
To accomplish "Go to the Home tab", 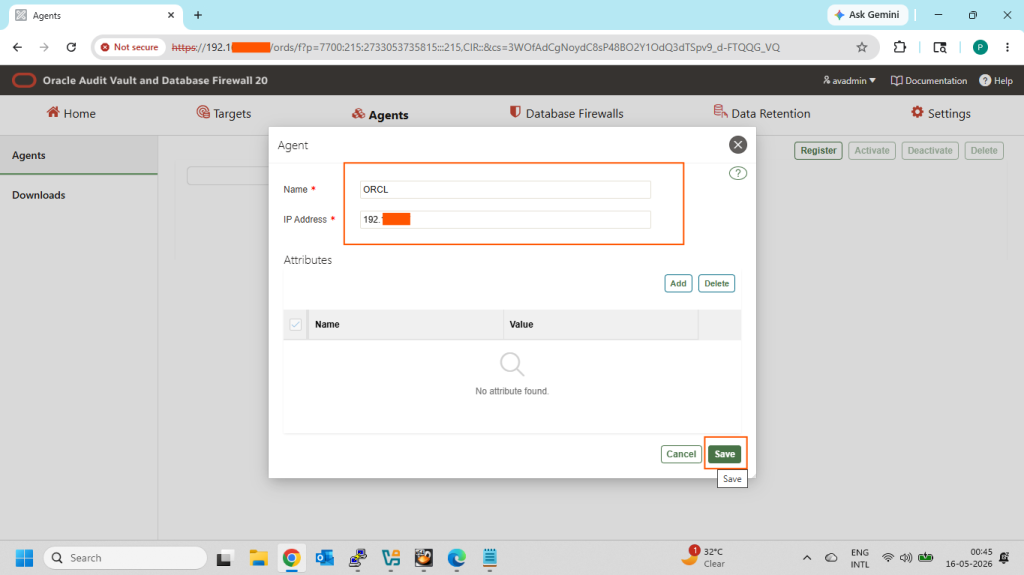I will [71, 114].
